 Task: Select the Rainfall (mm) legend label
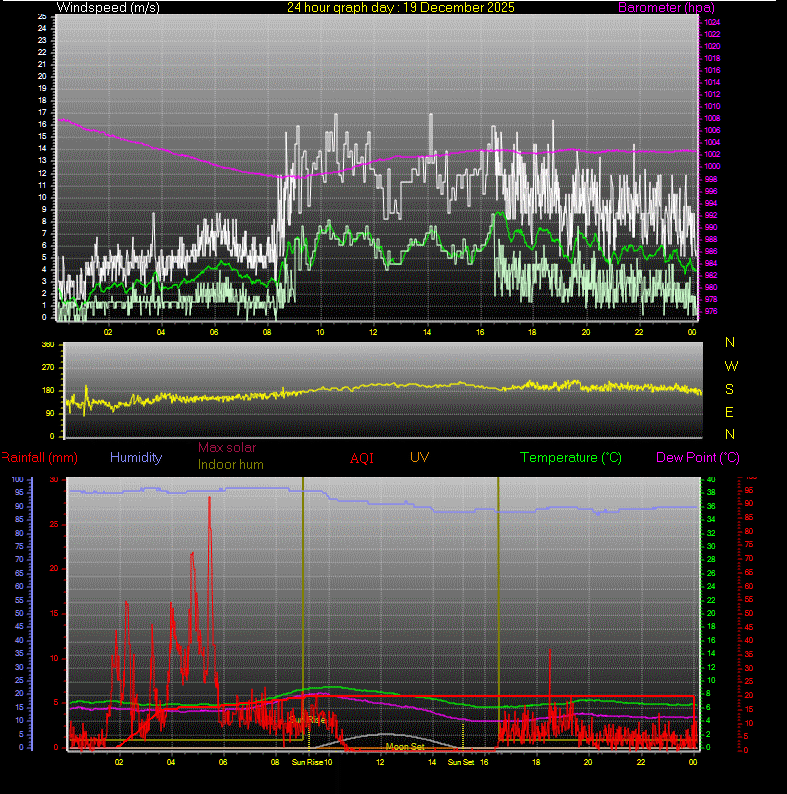(39, 457)
